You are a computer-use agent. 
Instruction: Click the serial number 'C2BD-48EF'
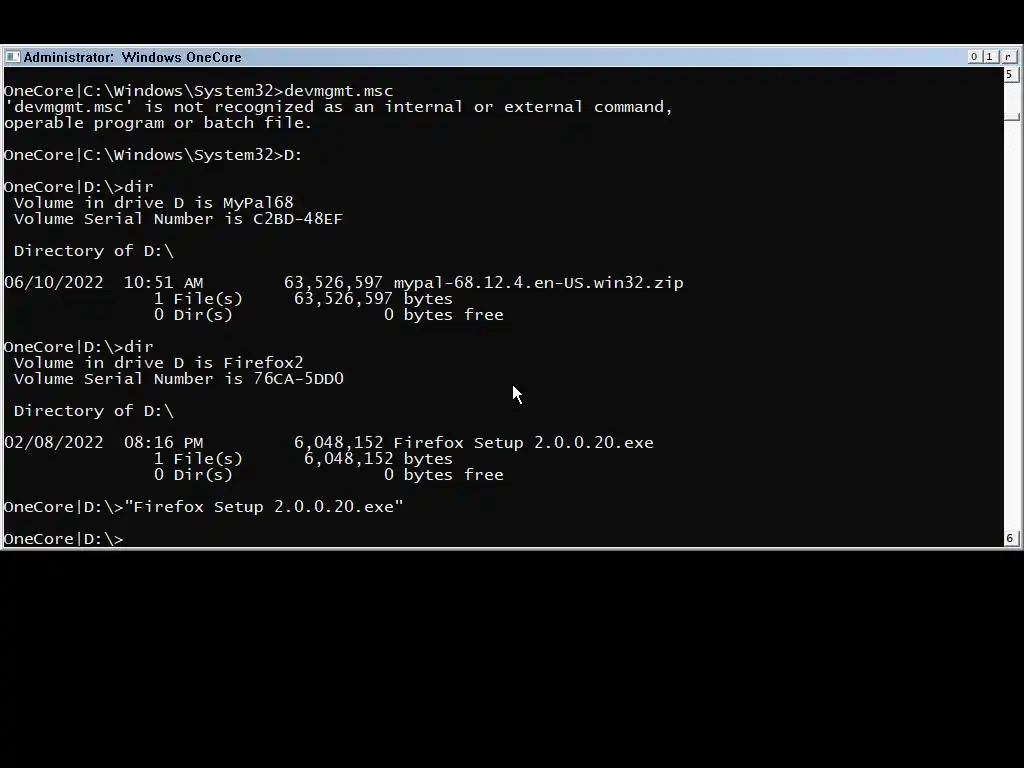[x=298, y=219]
